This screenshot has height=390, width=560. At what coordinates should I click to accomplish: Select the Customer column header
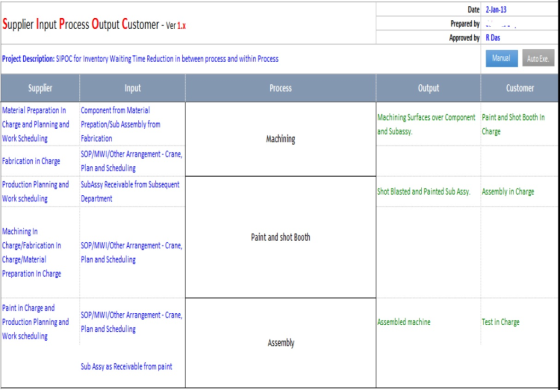(x=520, y=88)
